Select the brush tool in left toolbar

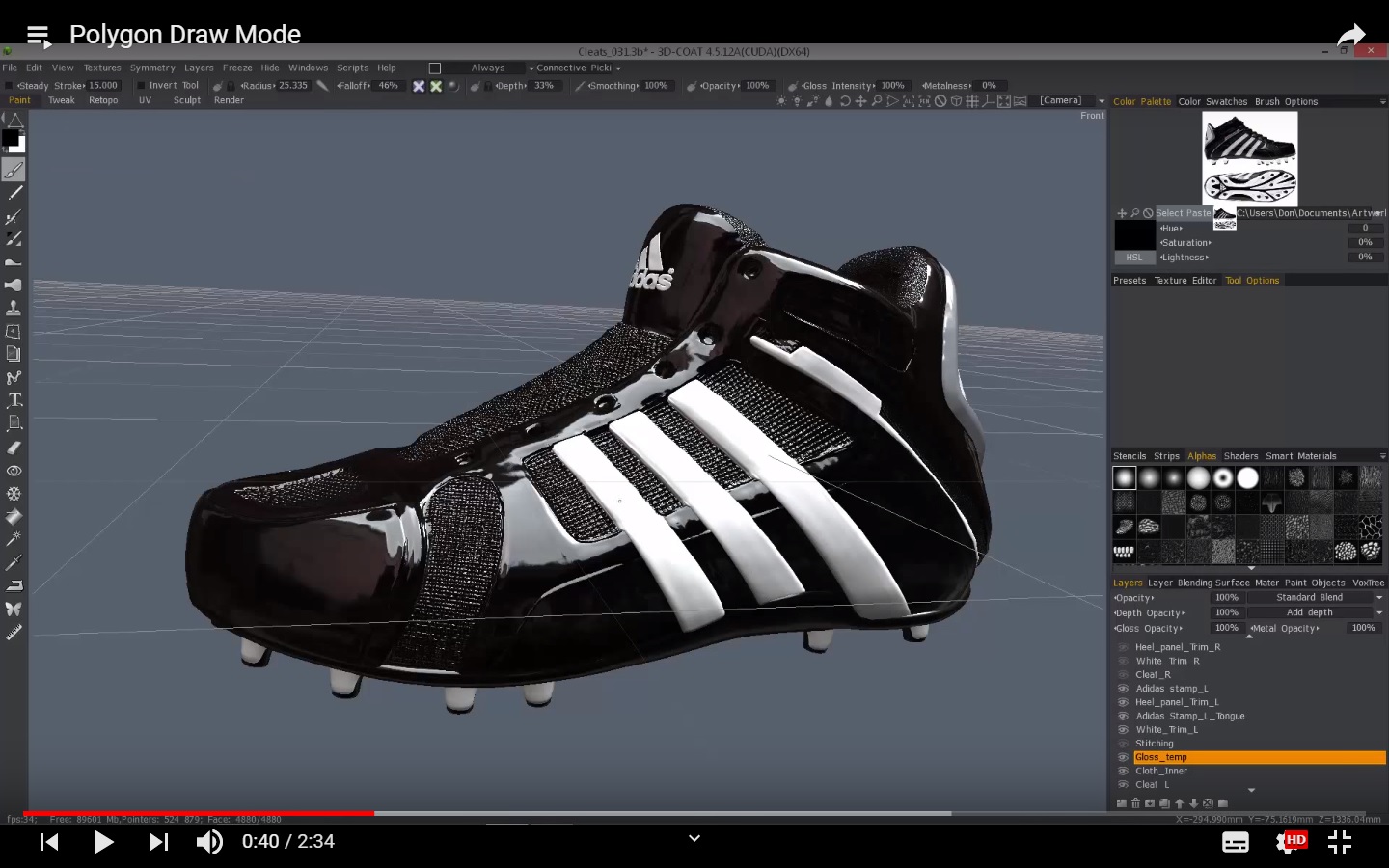pos(14,171)
